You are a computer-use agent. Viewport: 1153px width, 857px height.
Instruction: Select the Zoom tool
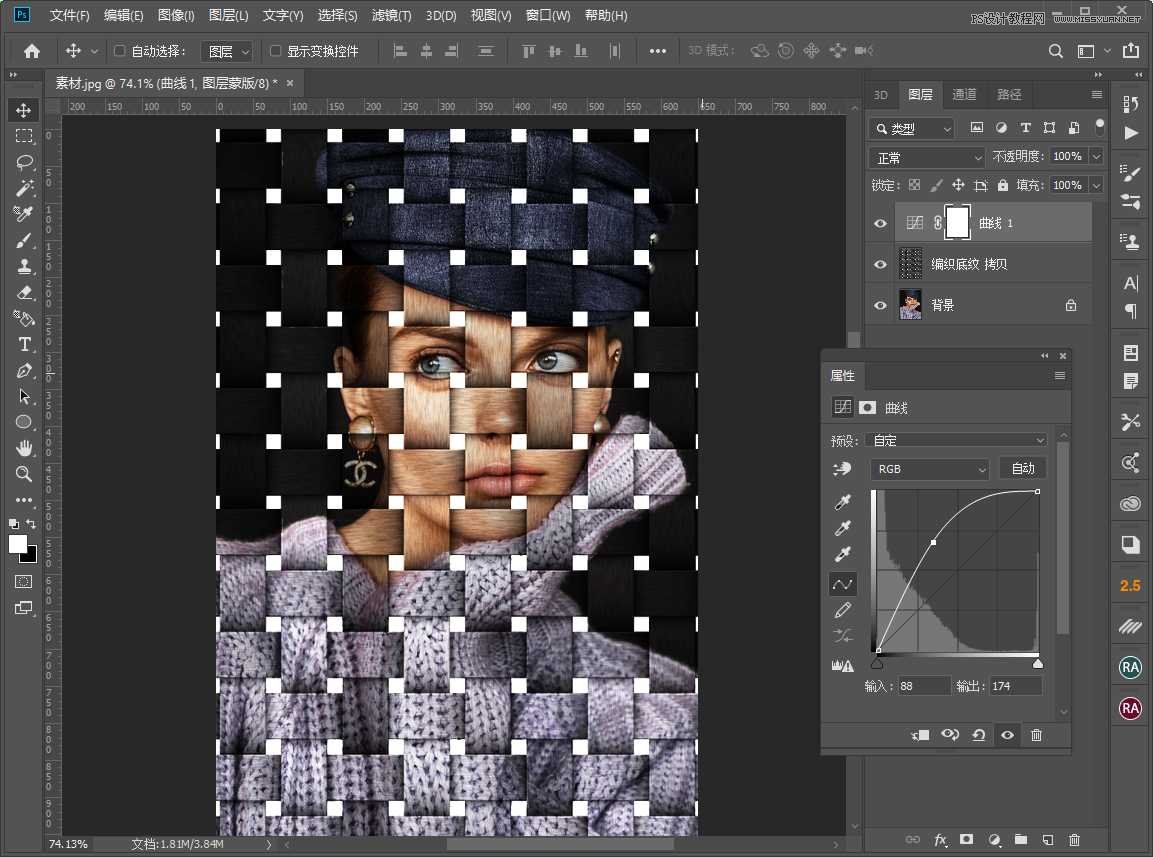coord(23,474)
